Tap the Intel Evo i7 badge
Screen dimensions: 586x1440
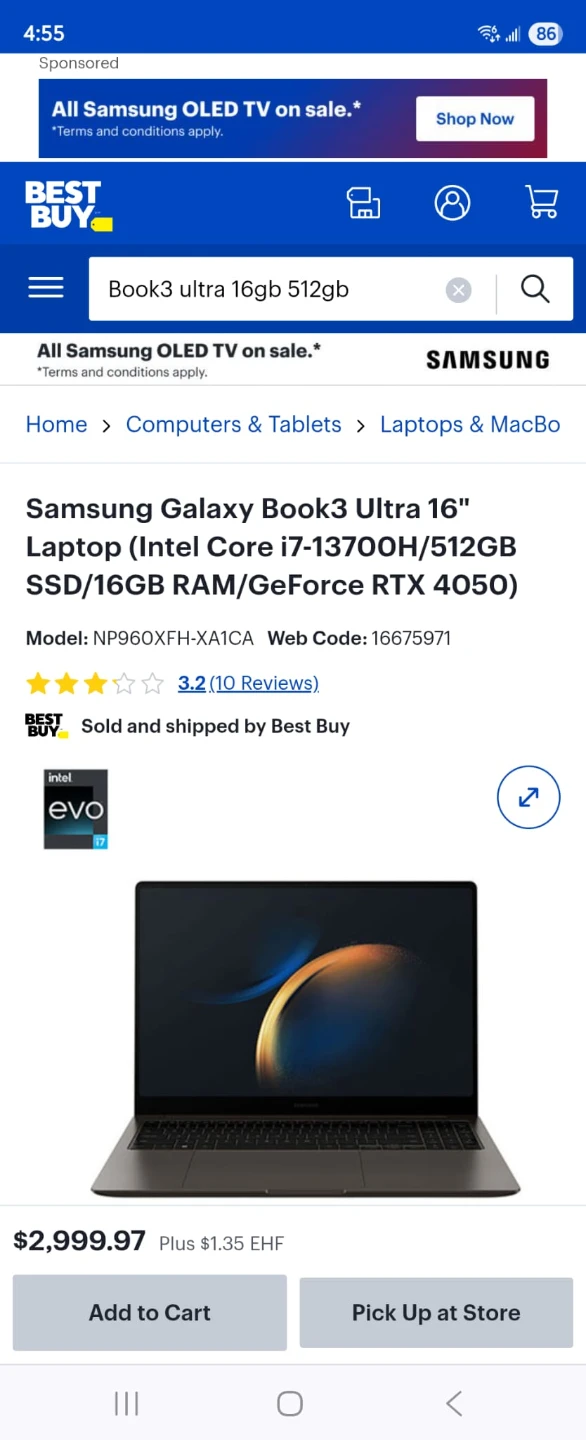[76, 809]
